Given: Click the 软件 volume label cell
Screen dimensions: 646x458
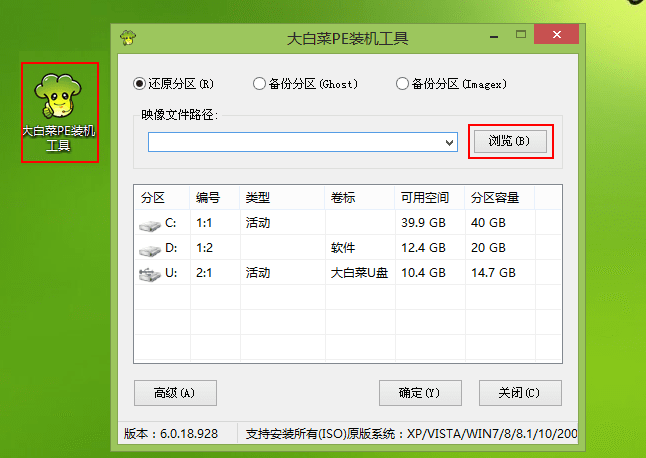Looking at the screenshot, I should [x=343, y=248].
